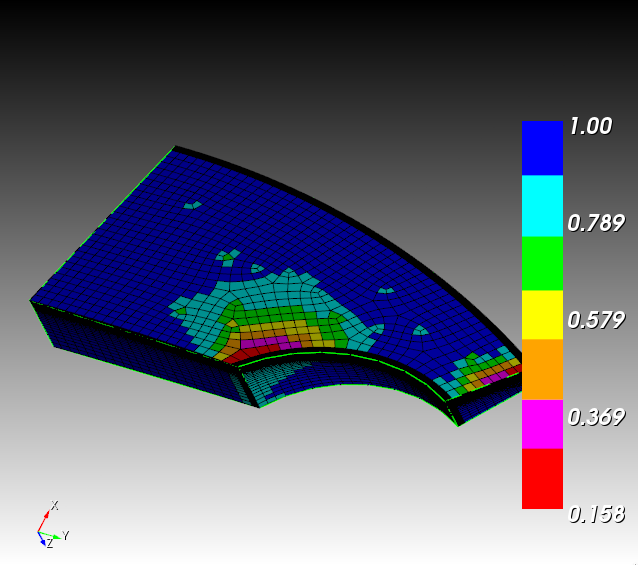Screen dimensions: 638x565
Task: Pick the green legend color band
Action: (542, 263)
